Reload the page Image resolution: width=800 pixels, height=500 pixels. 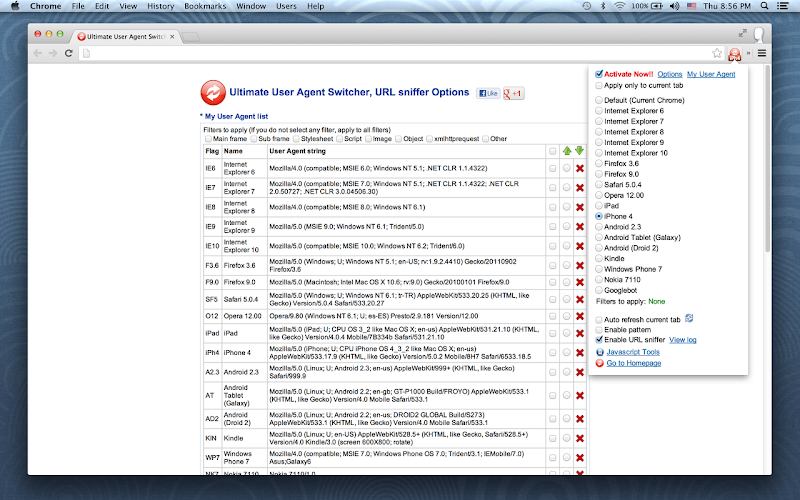click(x=69, y=53)
